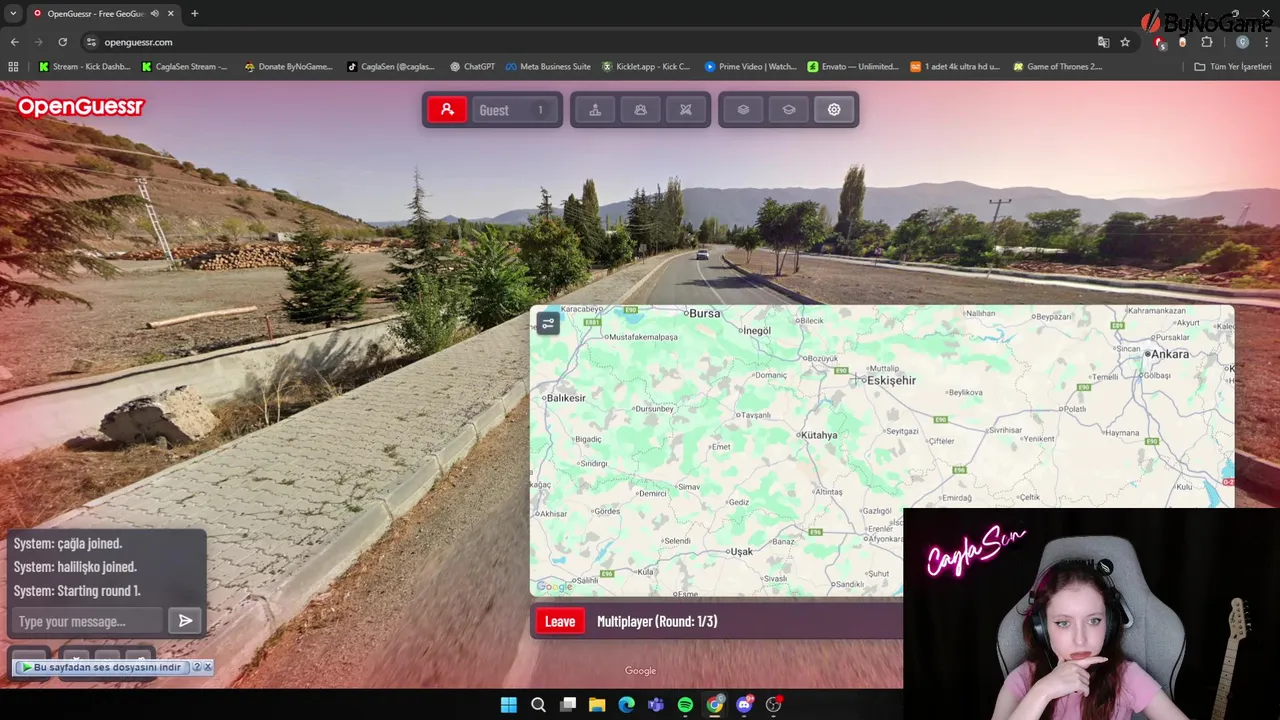Image resolution: width=1280 pixels, height=720 pixels.
Task: Open the Chrome apps grid icon
Action: [13, 67]
